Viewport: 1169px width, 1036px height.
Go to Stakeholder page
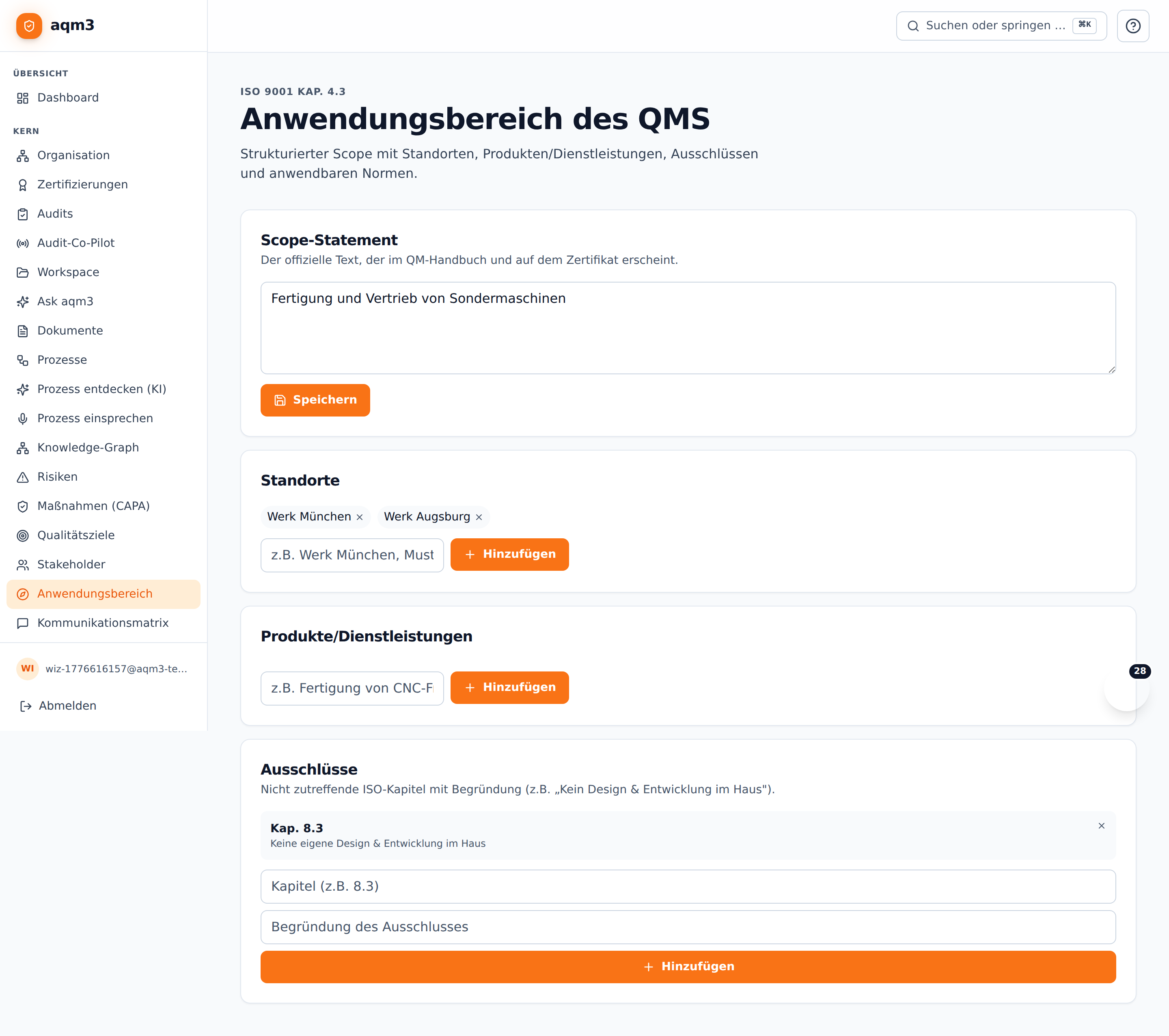tap(104, 565)
